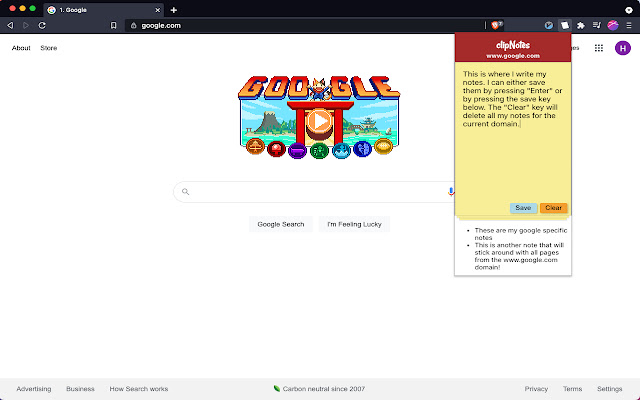
Task: Open the Terms footer link
Action: (x=572, y=389)
